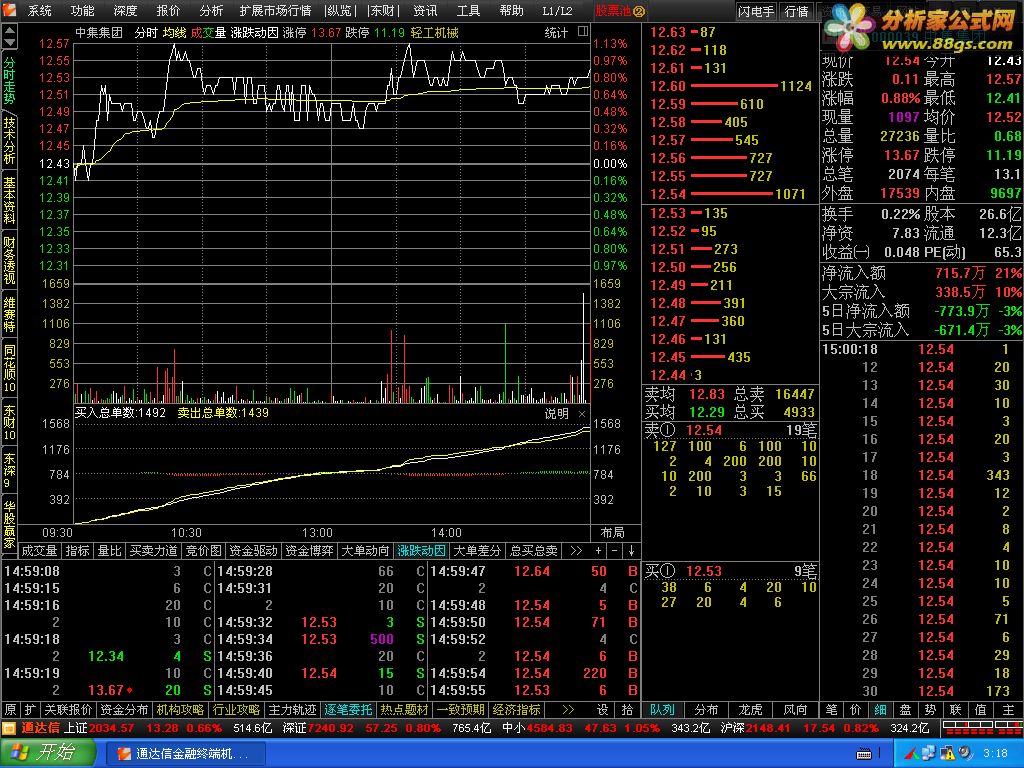Click the + button beside indicator tabs
Image resolution: width=1024 pixels, height=768 pixels.
(x=598, y=551)
